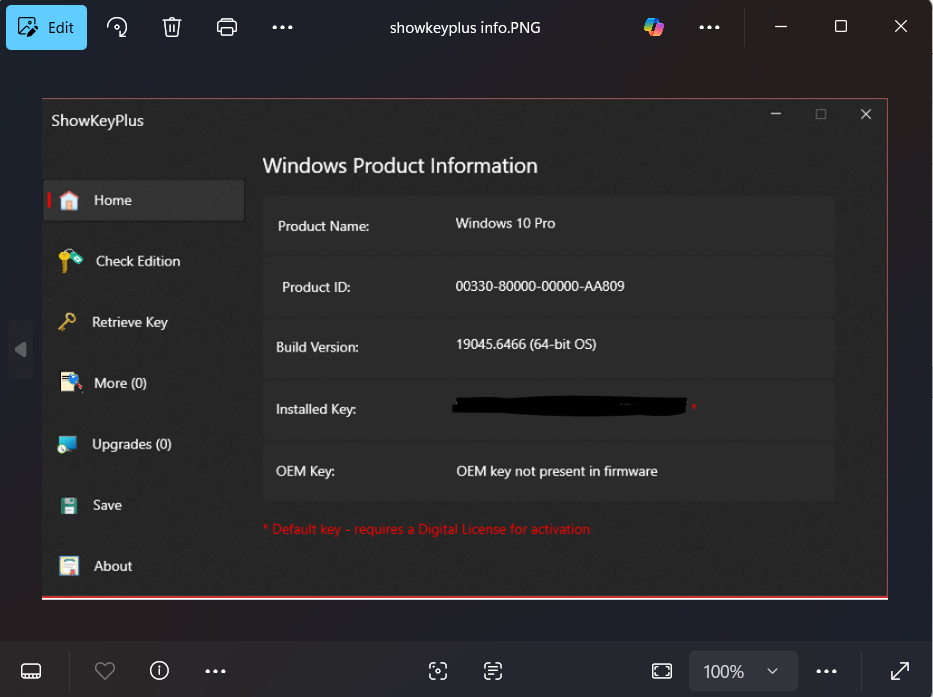Click the red Default key notice text

click(x=427, y=529)
